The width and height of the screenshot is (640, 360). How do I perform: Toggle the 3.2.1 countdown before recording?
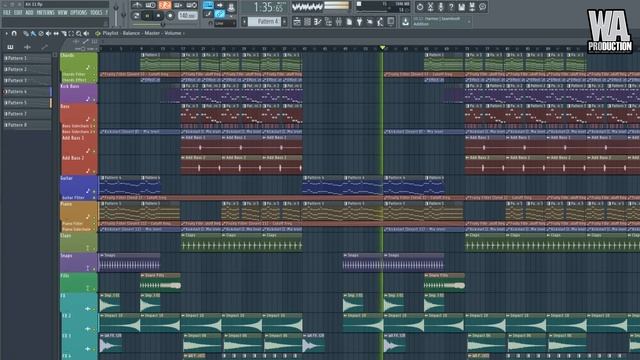tap(165, 5)
